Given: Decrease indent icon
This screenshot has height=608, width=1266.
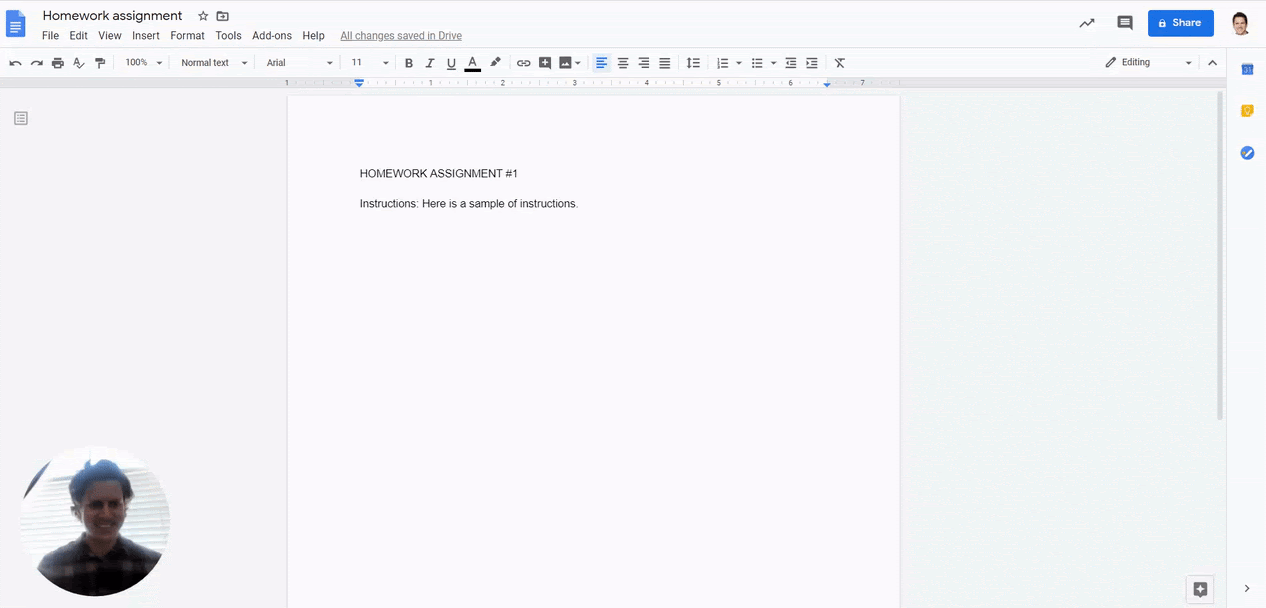Looking at the screenshot, I should click(x=791, y=63).
